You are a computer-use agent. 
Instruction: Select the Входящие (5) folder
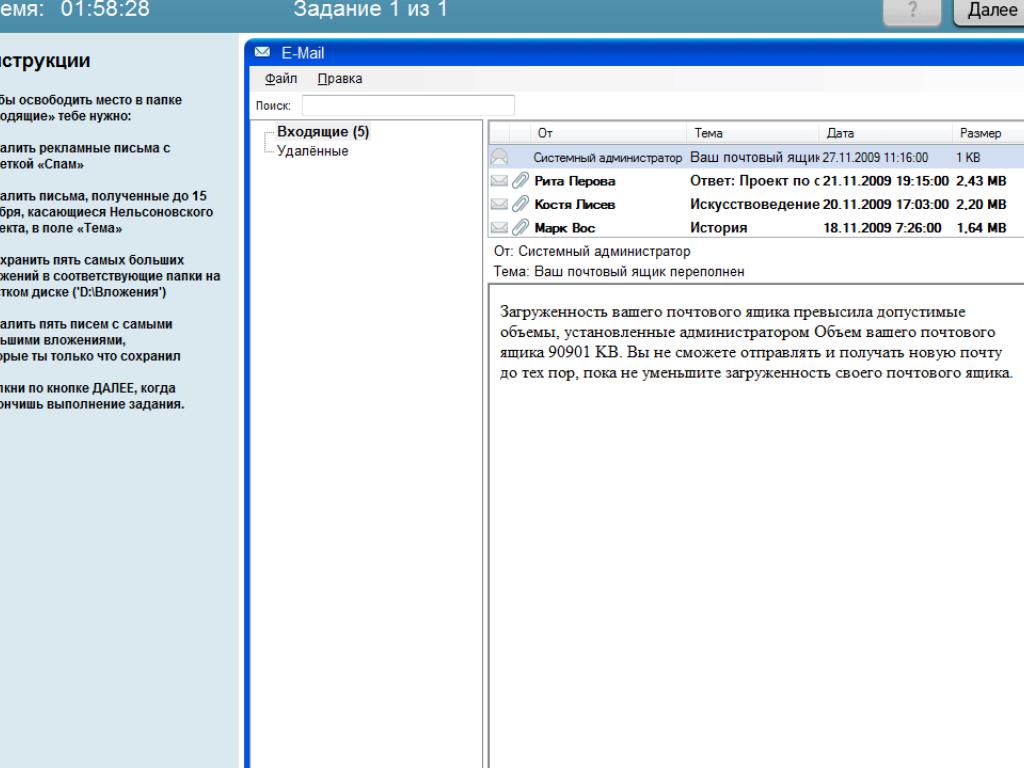(x=323, y=131)
